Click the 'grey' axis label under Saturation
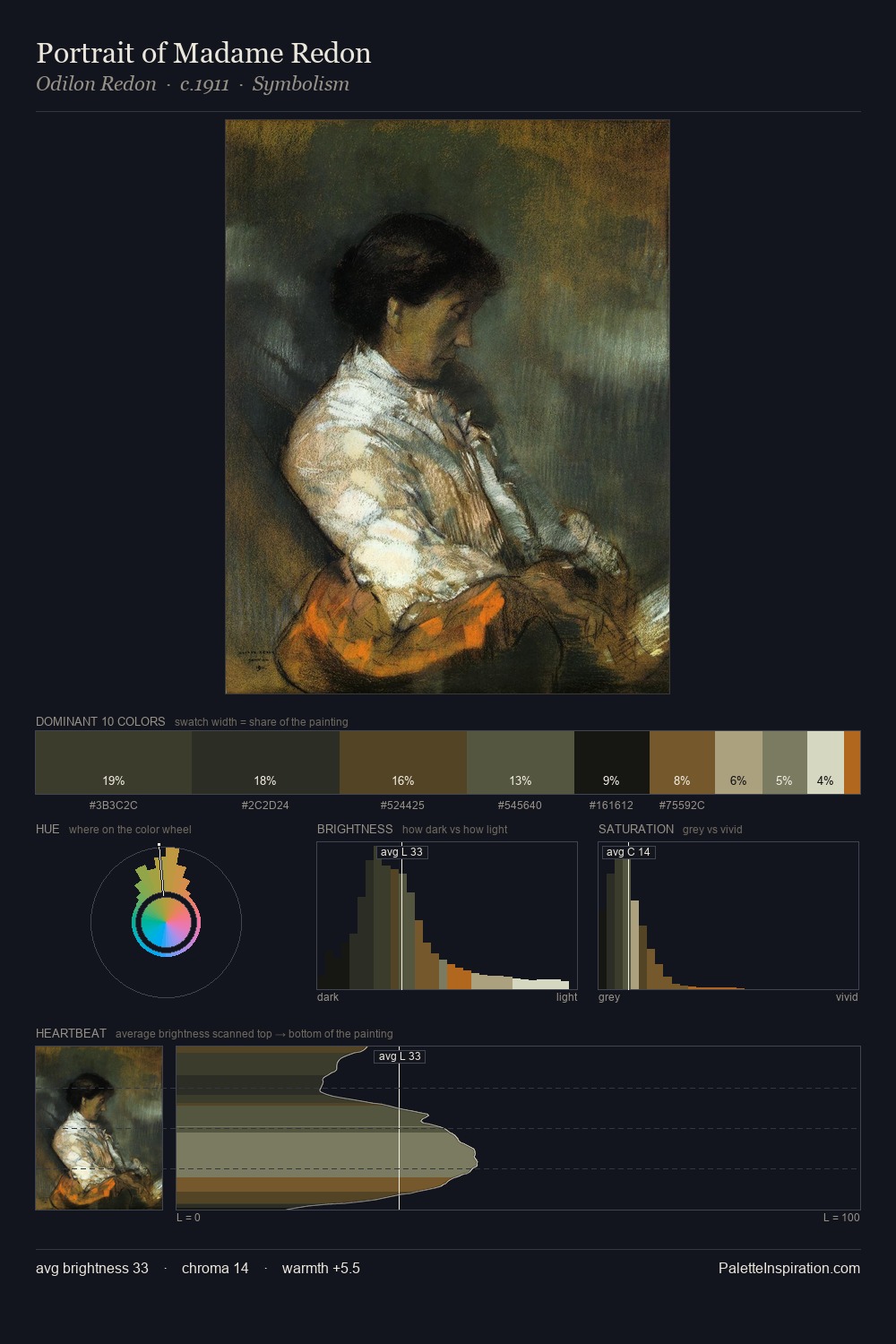Viewport: 896px width, 1344px height. (609, 996)
